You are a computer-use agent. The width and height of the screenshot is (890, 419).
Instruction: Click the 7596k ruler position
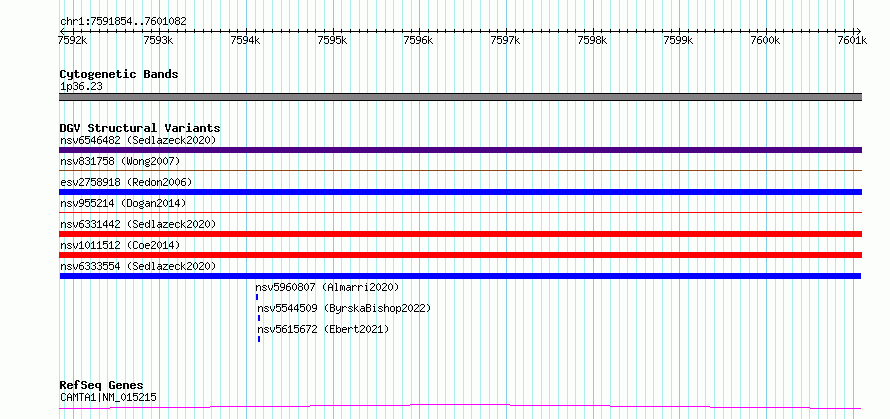[419, 40]
